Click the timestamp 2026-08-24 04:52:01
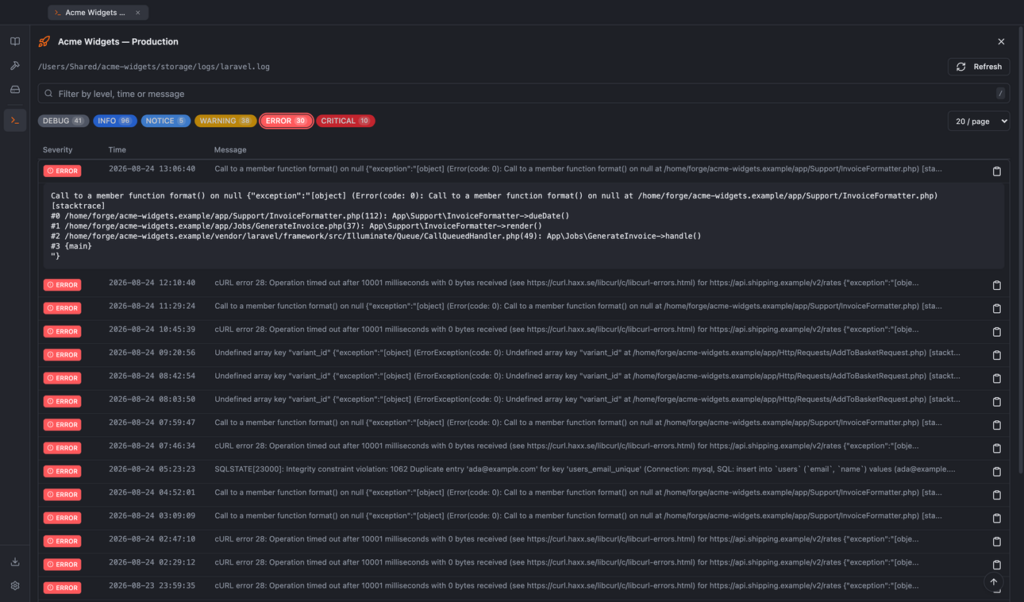1024x602 pixels. [x=152, y=492]
